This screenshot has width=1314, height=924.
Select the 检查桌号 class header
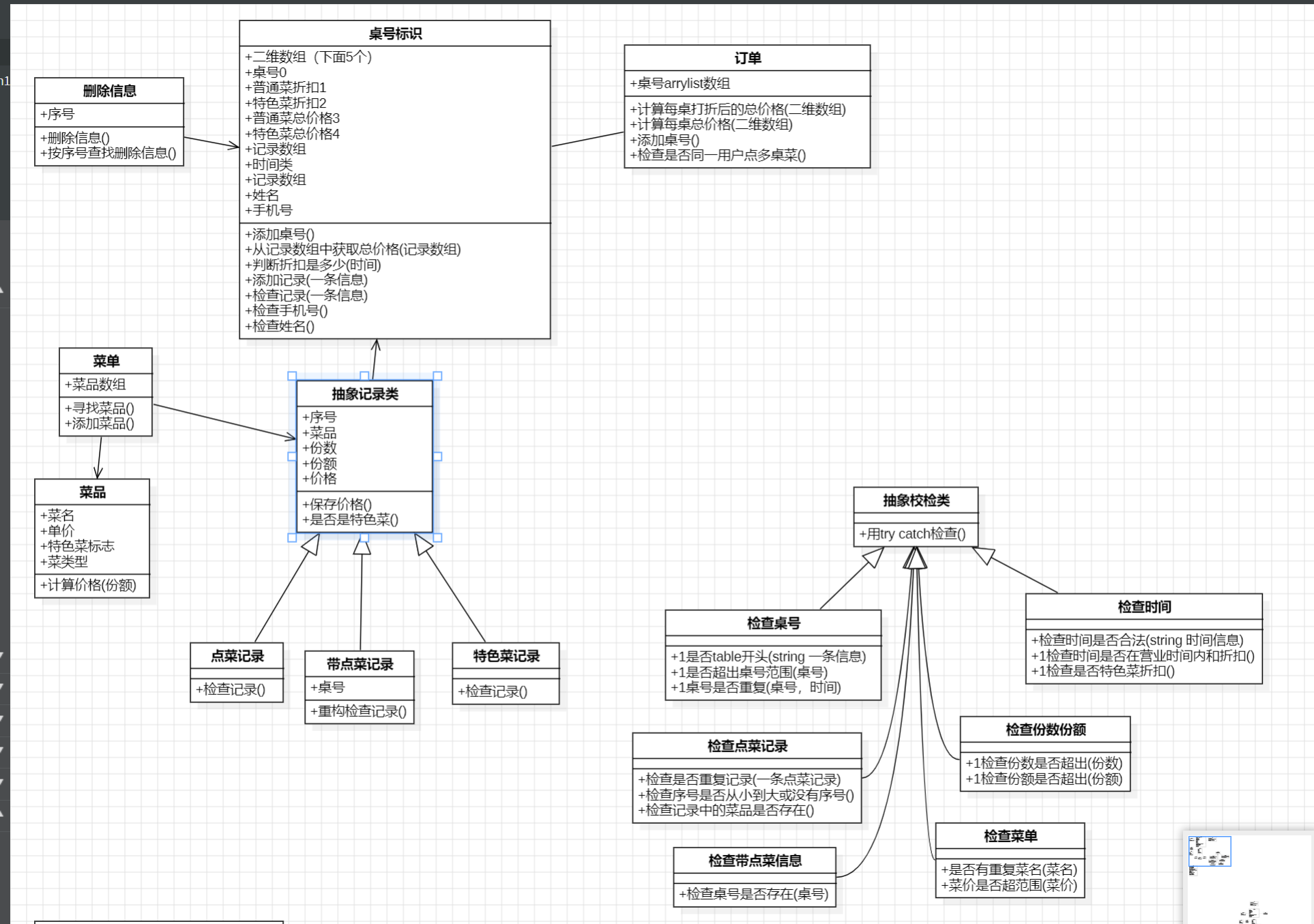point(773,623)
